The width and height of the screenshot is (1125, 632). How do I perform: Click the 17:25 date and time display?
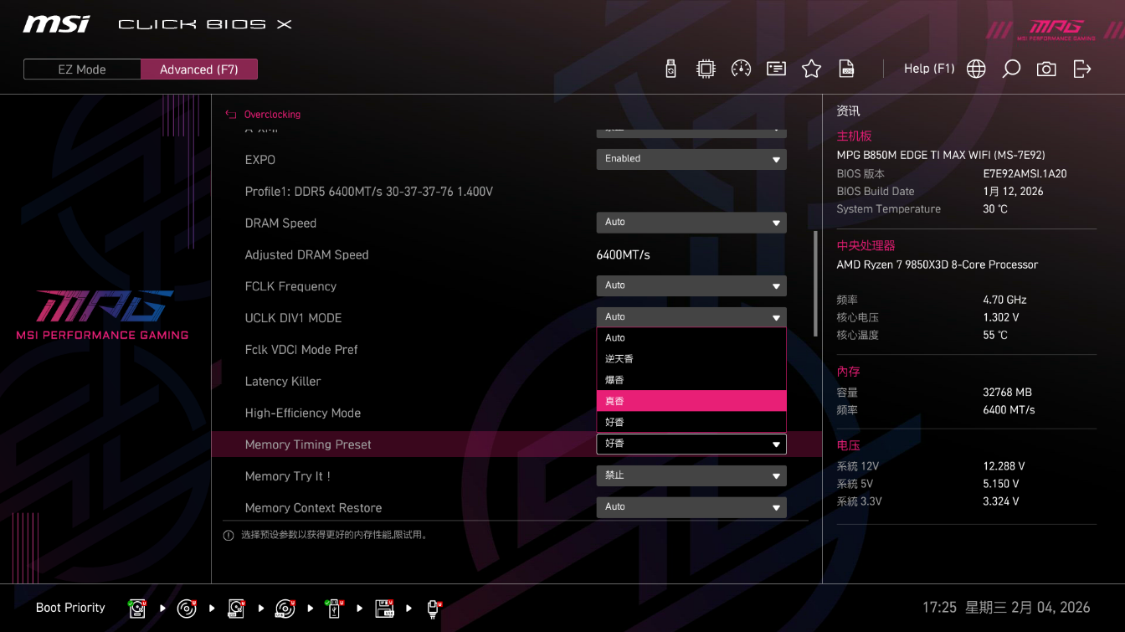click(x=1006, y=608)
